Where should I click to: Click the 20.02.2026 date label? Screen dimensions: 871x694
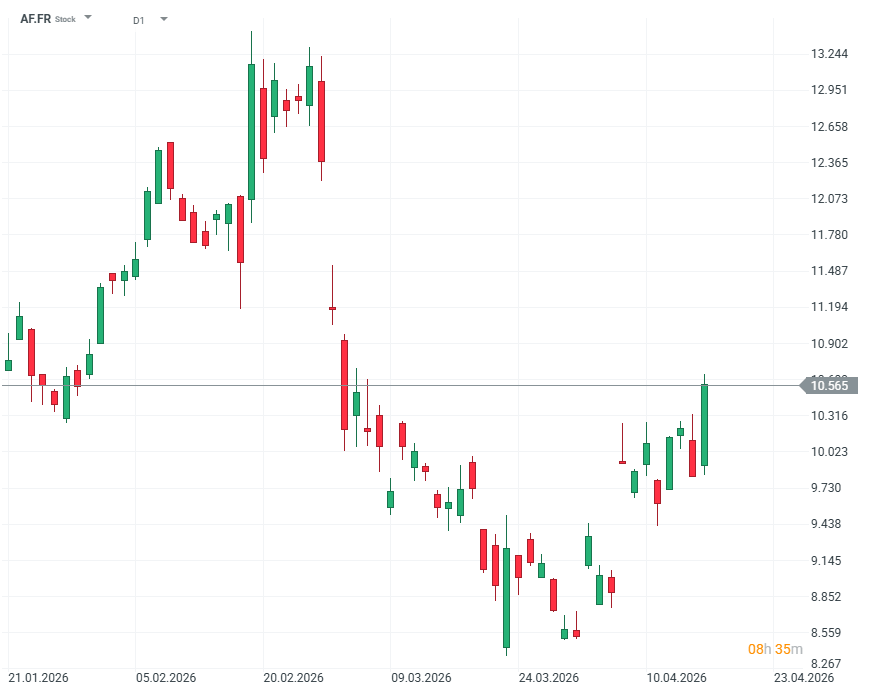tap(293, 677)
